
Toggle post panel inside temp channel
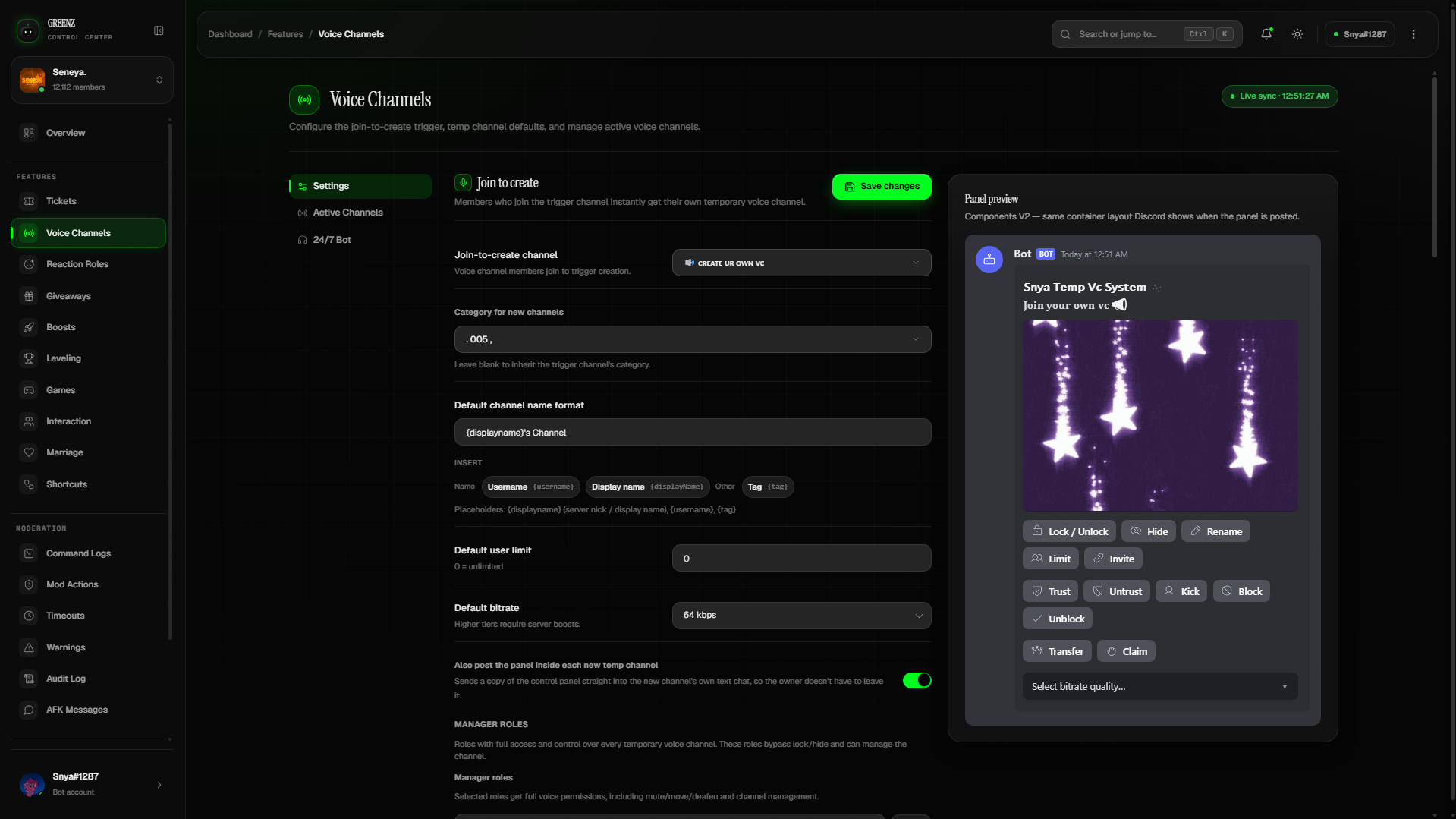pos(917,680)
